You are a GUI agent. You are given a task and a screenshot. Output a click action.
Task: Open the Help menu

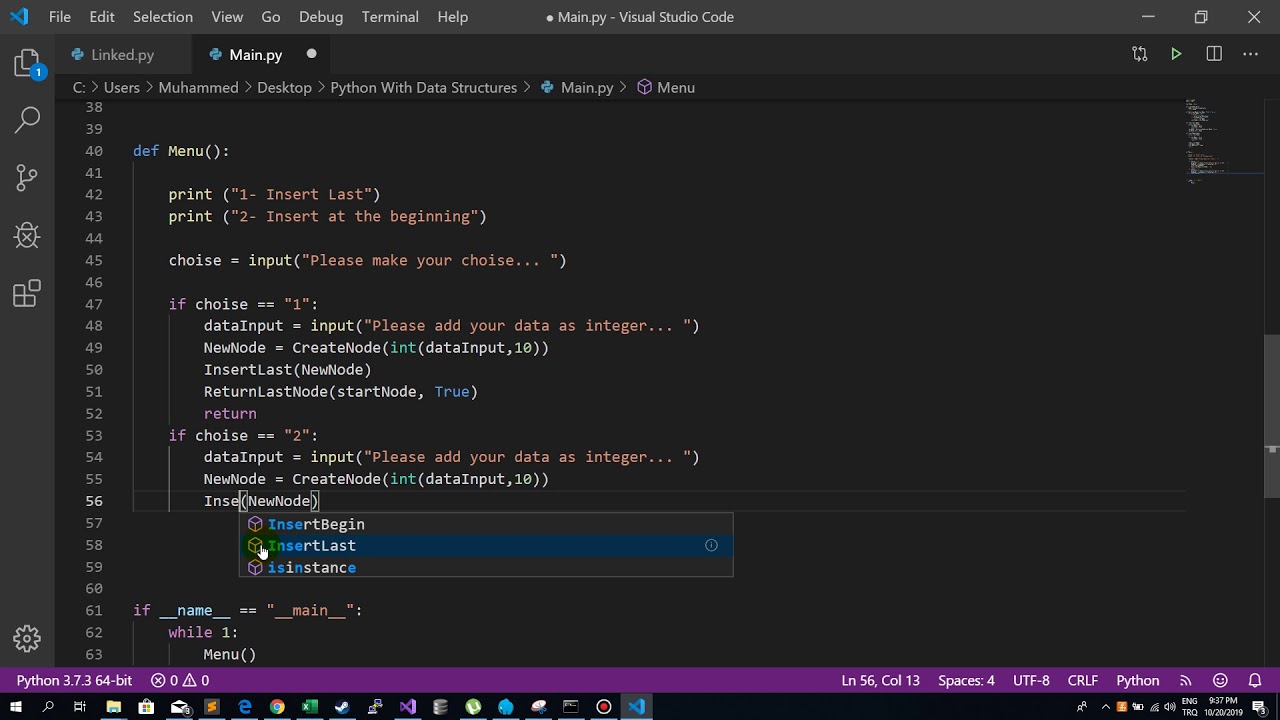pyautogui.click(x=453, y=17)
